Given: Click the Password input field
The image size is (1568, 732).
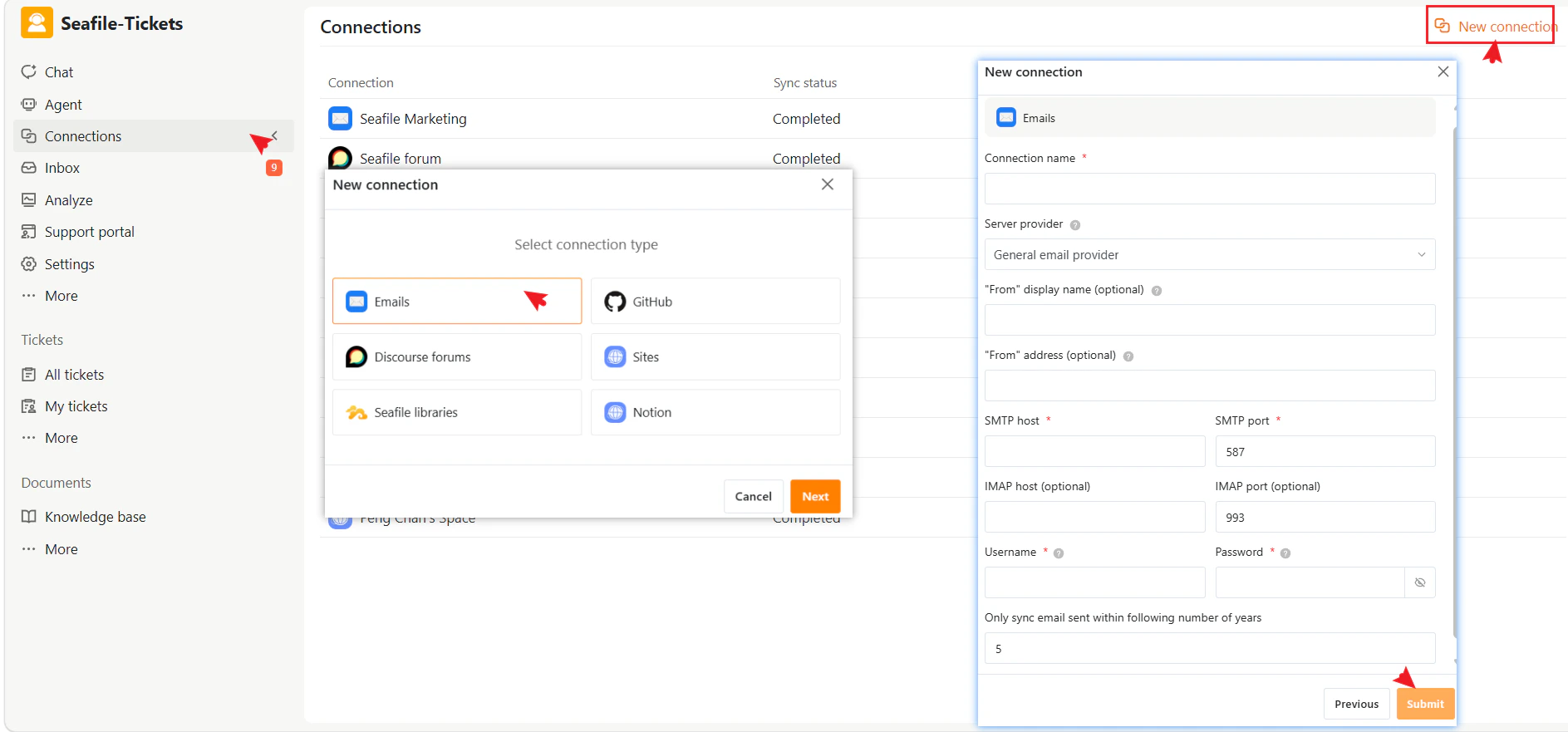Looking at the screenshot, I should pyautogui.click(x=1310, y=582).
